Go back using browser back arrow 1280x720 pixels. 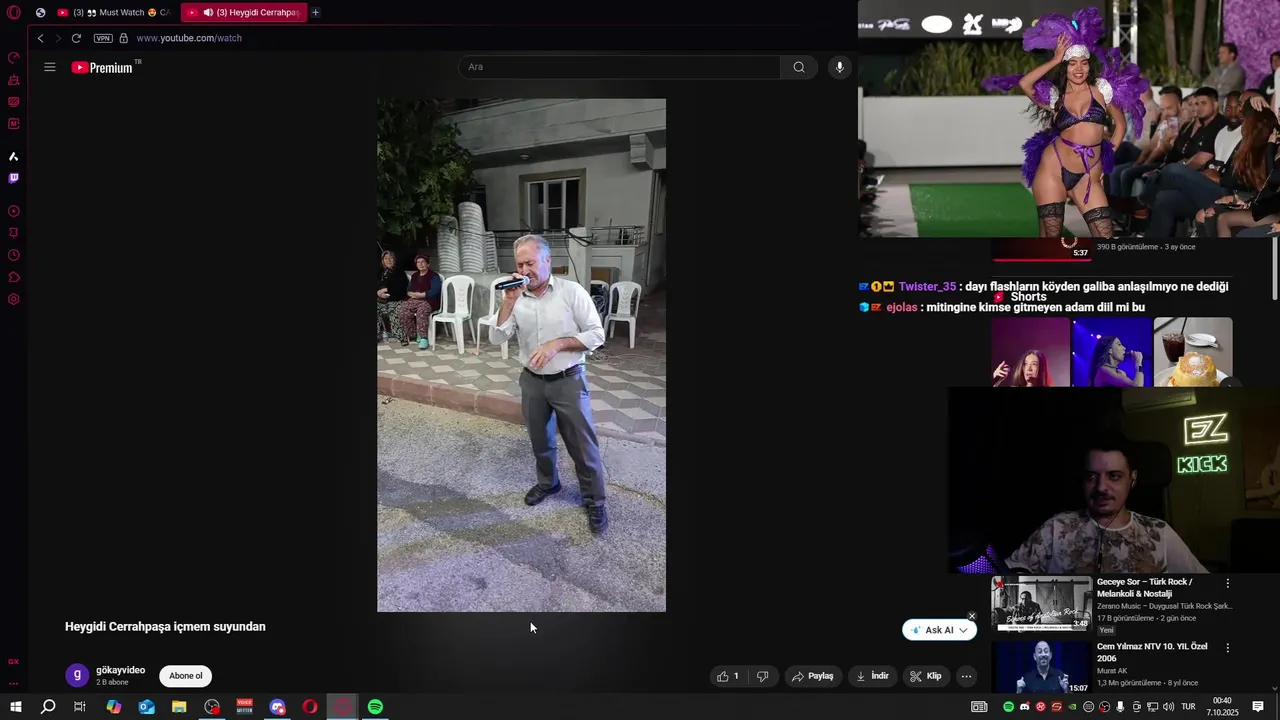pyautogui.click(x=40, y=38)
